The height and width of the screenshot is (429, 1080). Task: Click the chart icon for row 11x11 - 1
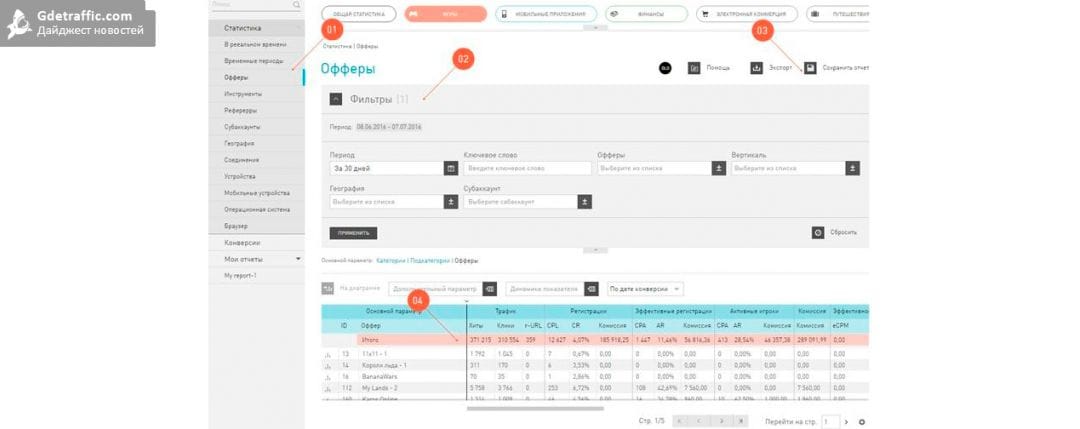[328, 353]
